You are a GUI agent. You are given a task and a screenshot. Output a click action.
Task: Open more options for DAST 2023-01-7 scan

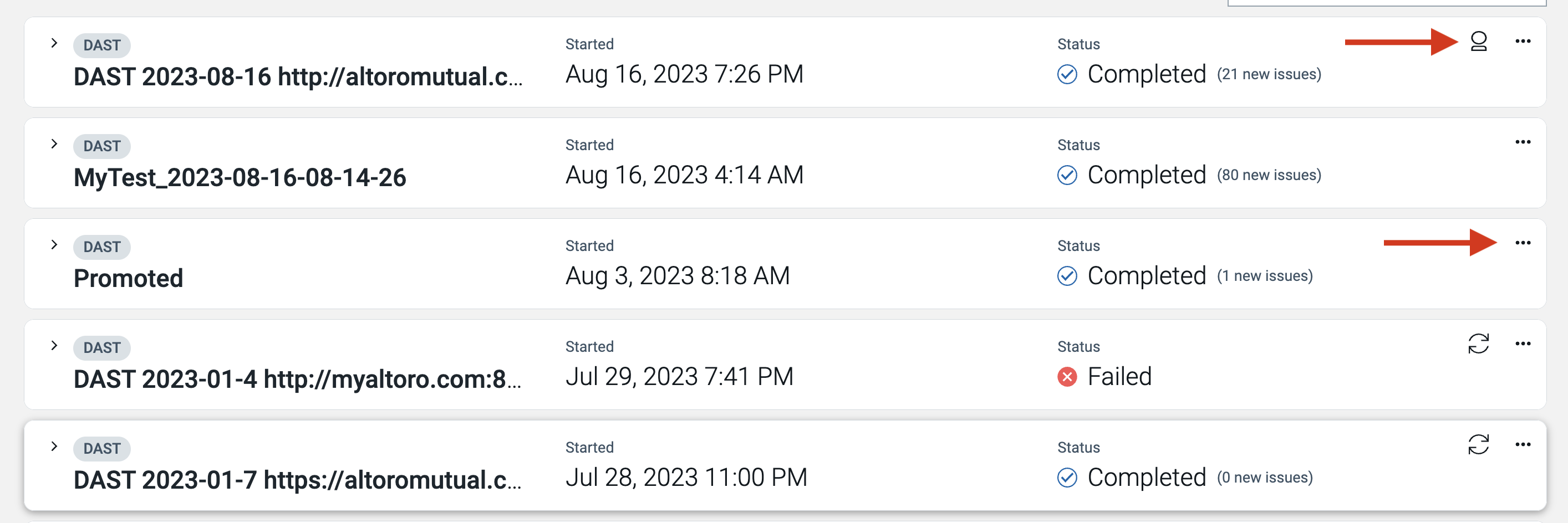point(1523,444)
